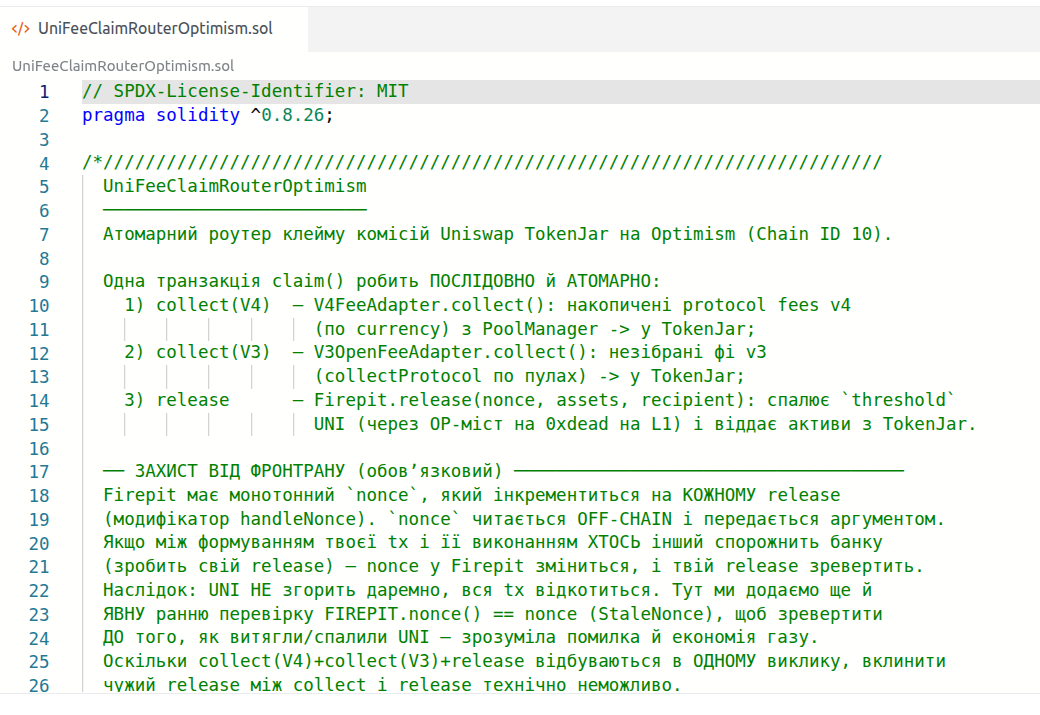Click the ^0.8.26 version number
This screenshot has width=1040, height=715.
[x=287, y=115]
